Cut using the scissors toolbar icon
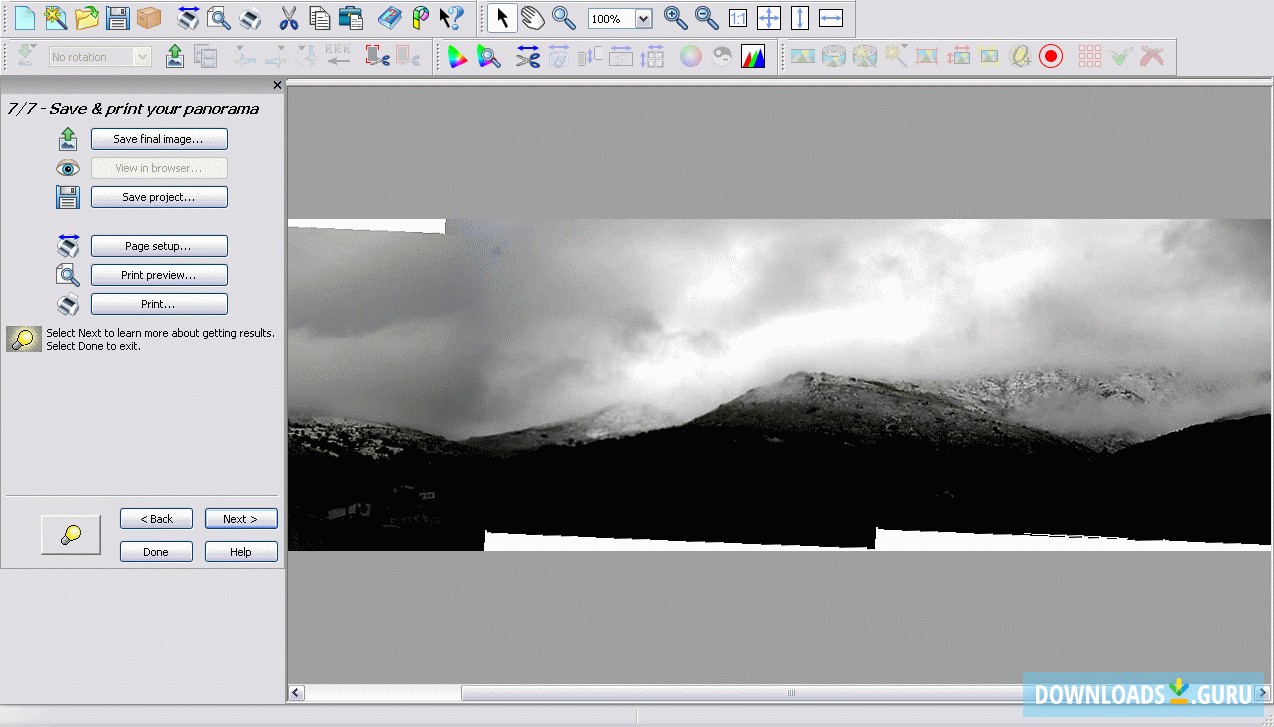1274x727 pixels. 287,17
